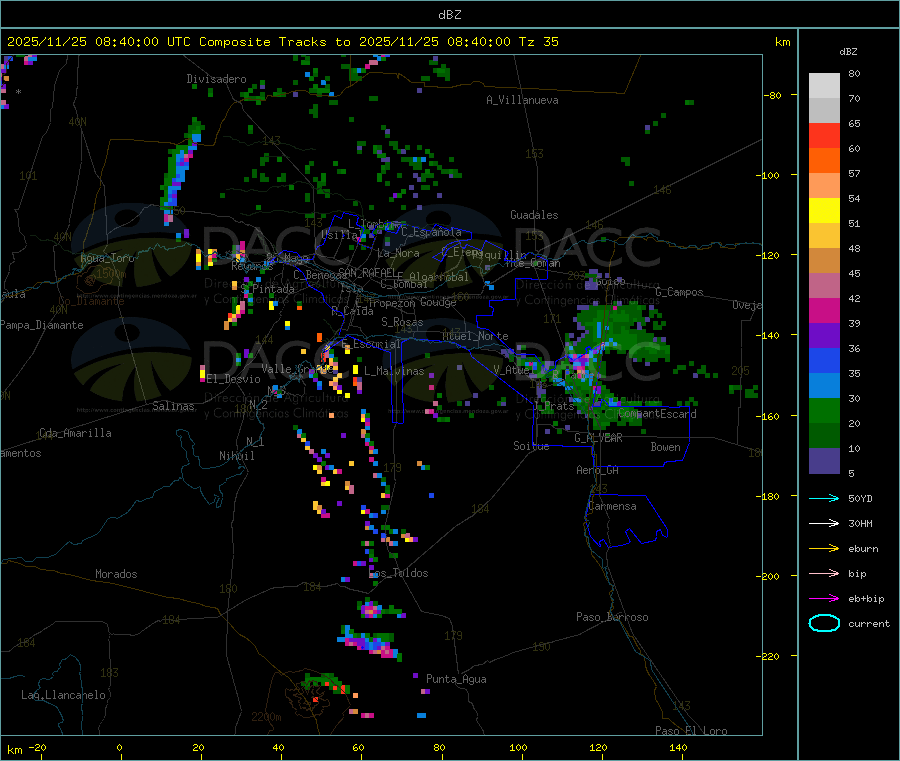The width and height of the screenshot is (900, 761).
Task: Click the cyan 'current' ellipse legend icon
Action: point(824,623)
